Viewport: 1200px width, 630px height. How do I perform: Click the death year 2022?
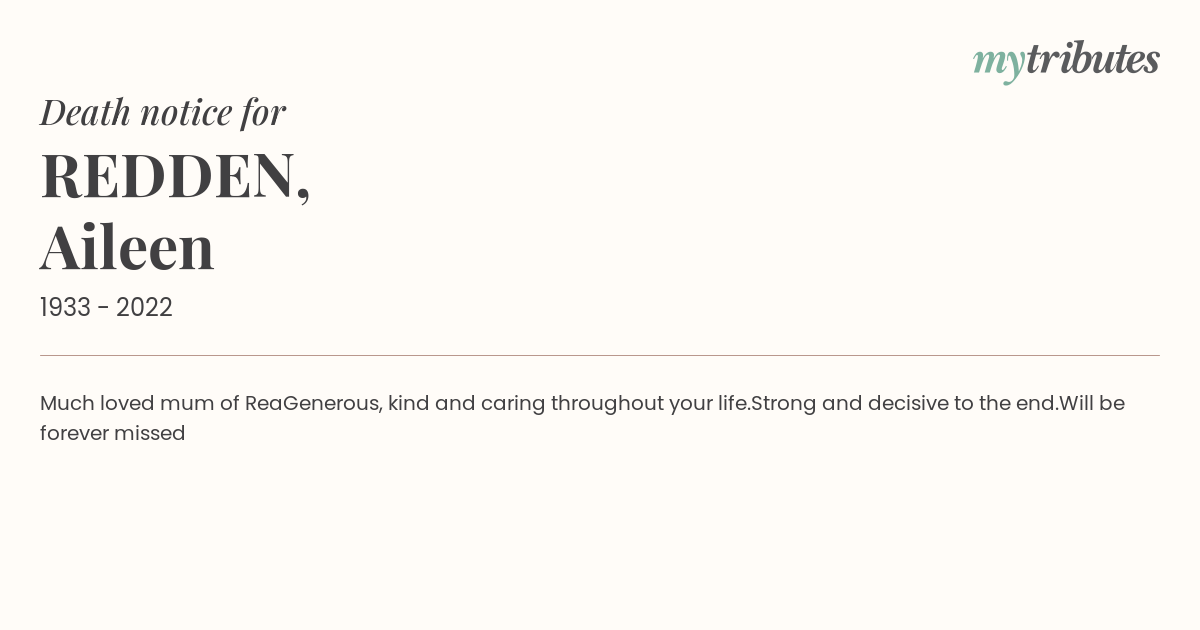coord(144,308)
